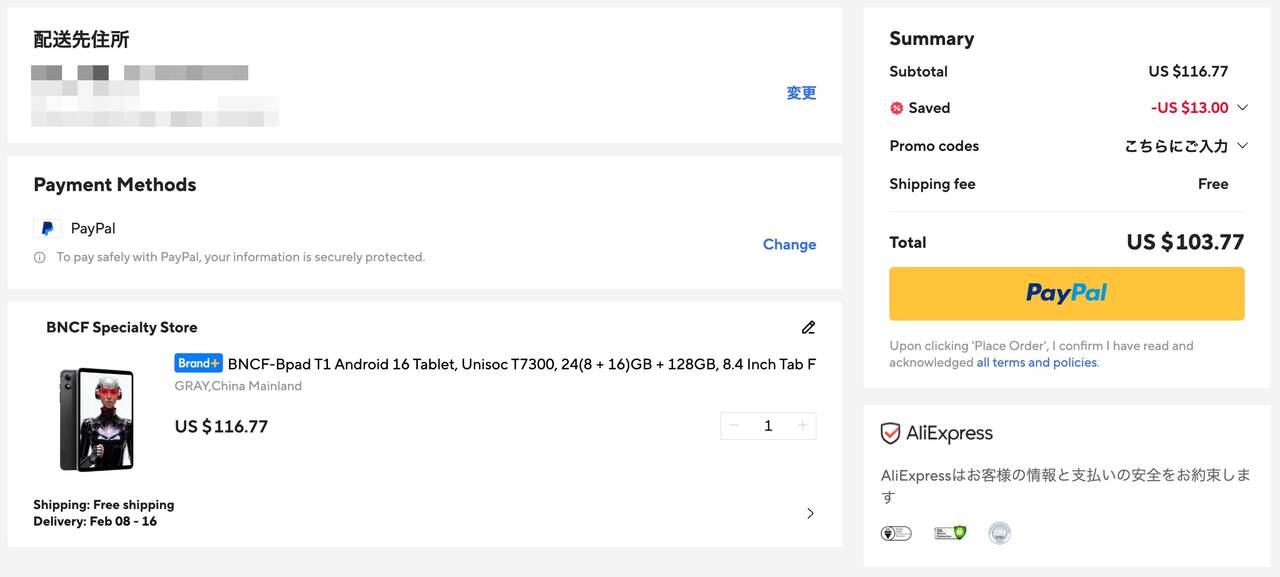Click the info icon beside PayPal safety note
This screenshot has height=577, width=1280.
click(x=40, y=258)
